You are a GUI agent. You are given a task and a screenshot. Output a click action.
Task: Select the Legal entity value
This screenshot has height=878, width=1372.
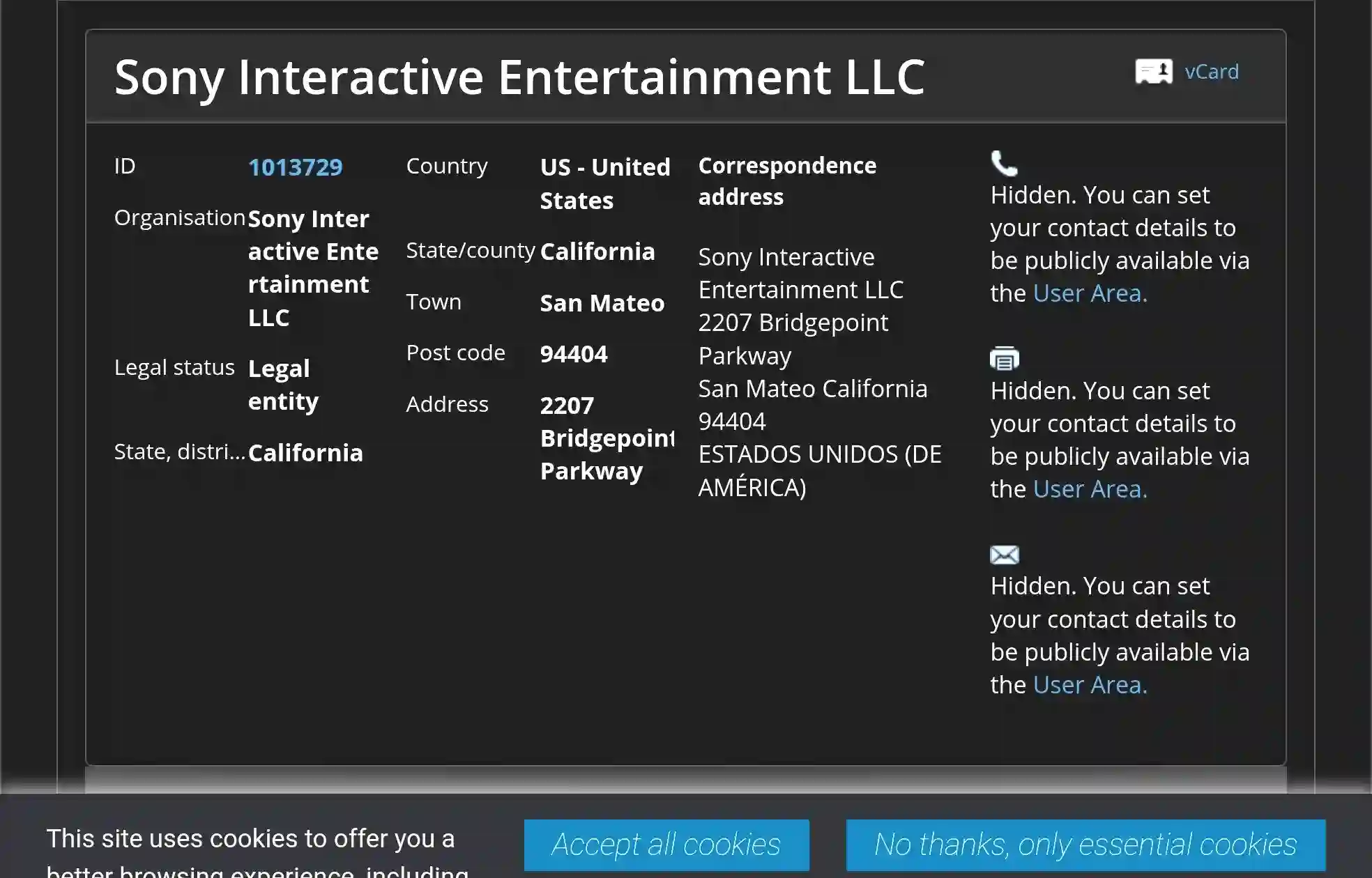283,385
